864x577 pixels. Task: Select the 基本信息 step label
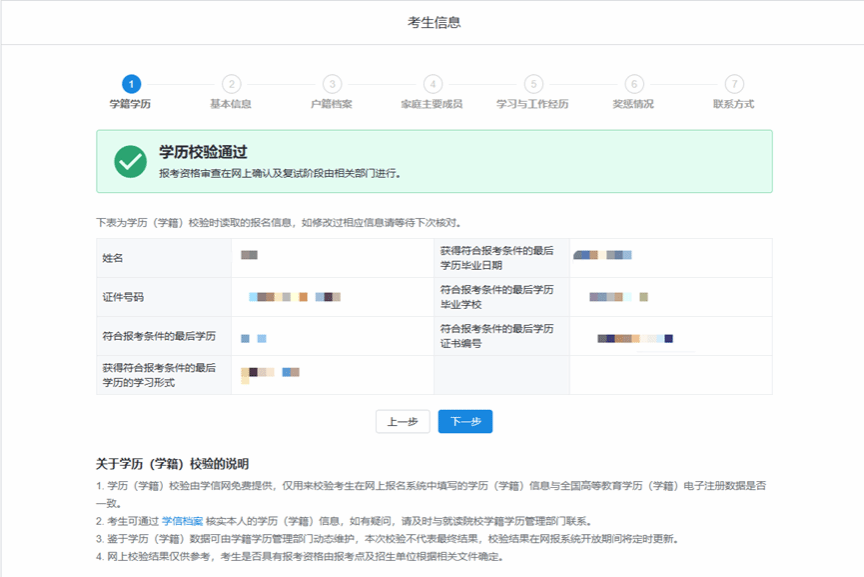click(x=231, y=104)
